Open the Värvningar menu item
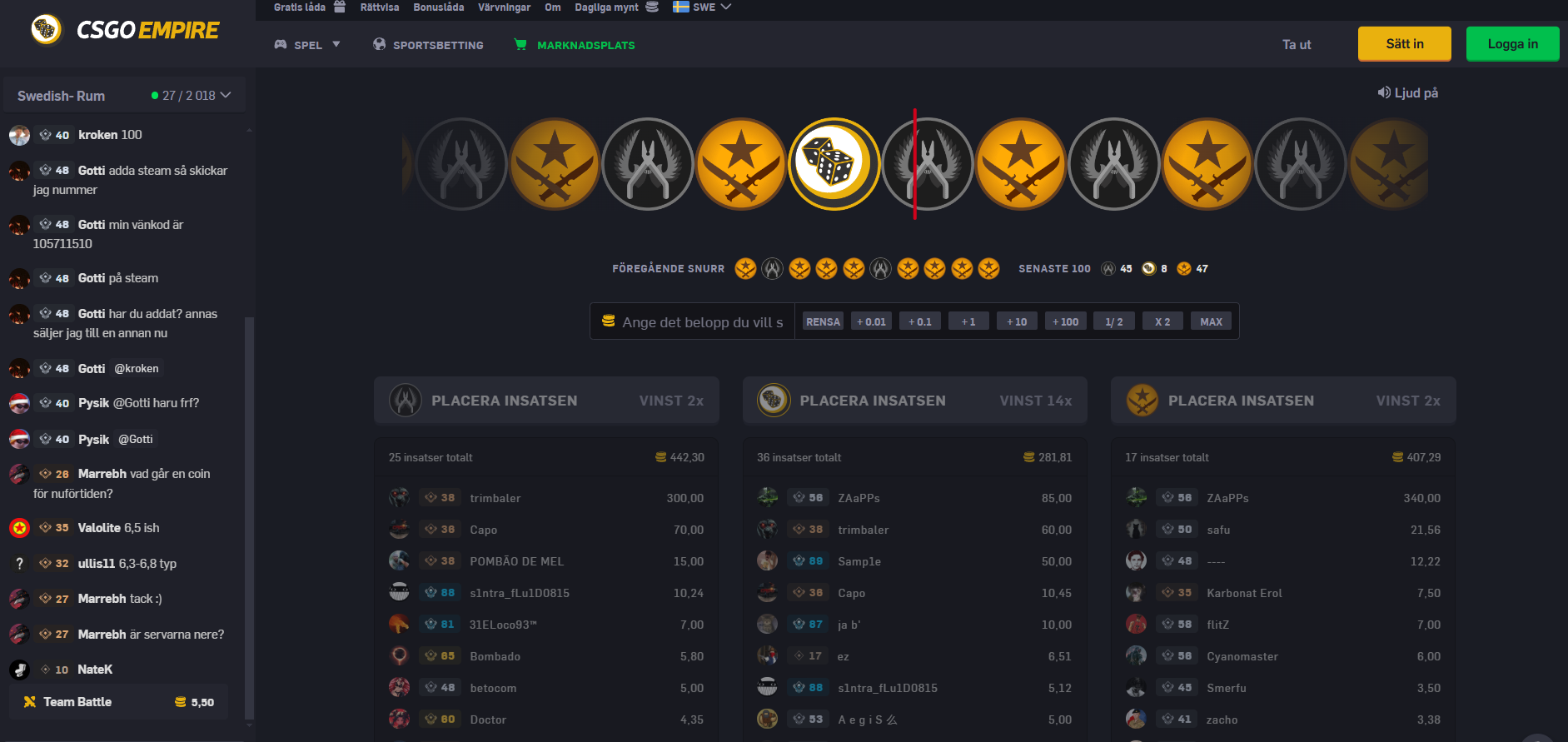This screenshot has width=1568, height=742. pyautogui.click(x=504, y=7)
